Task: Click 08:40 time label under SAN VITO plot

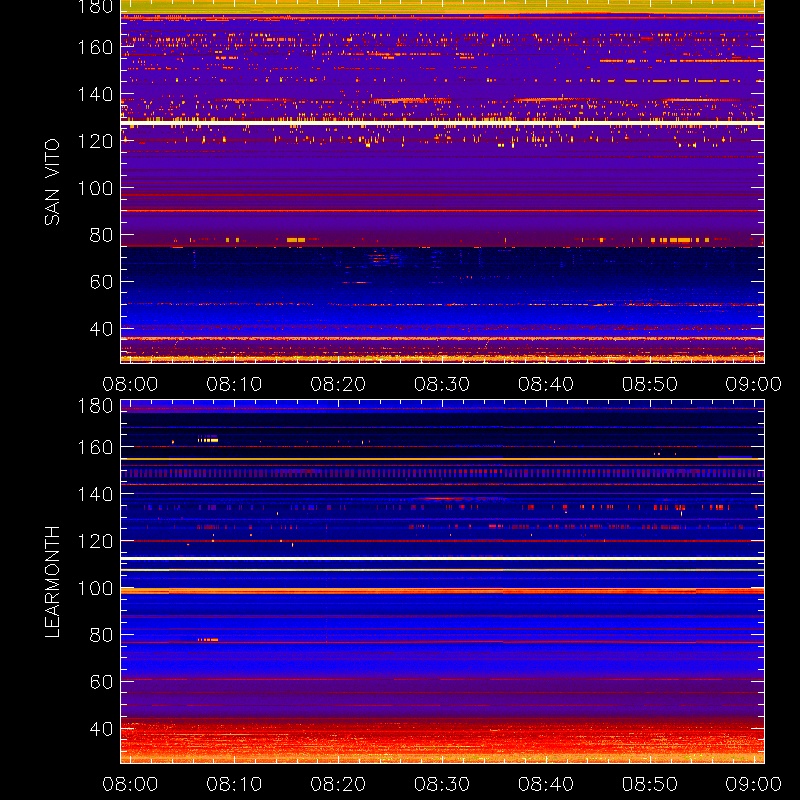Action: pos(546,384)
